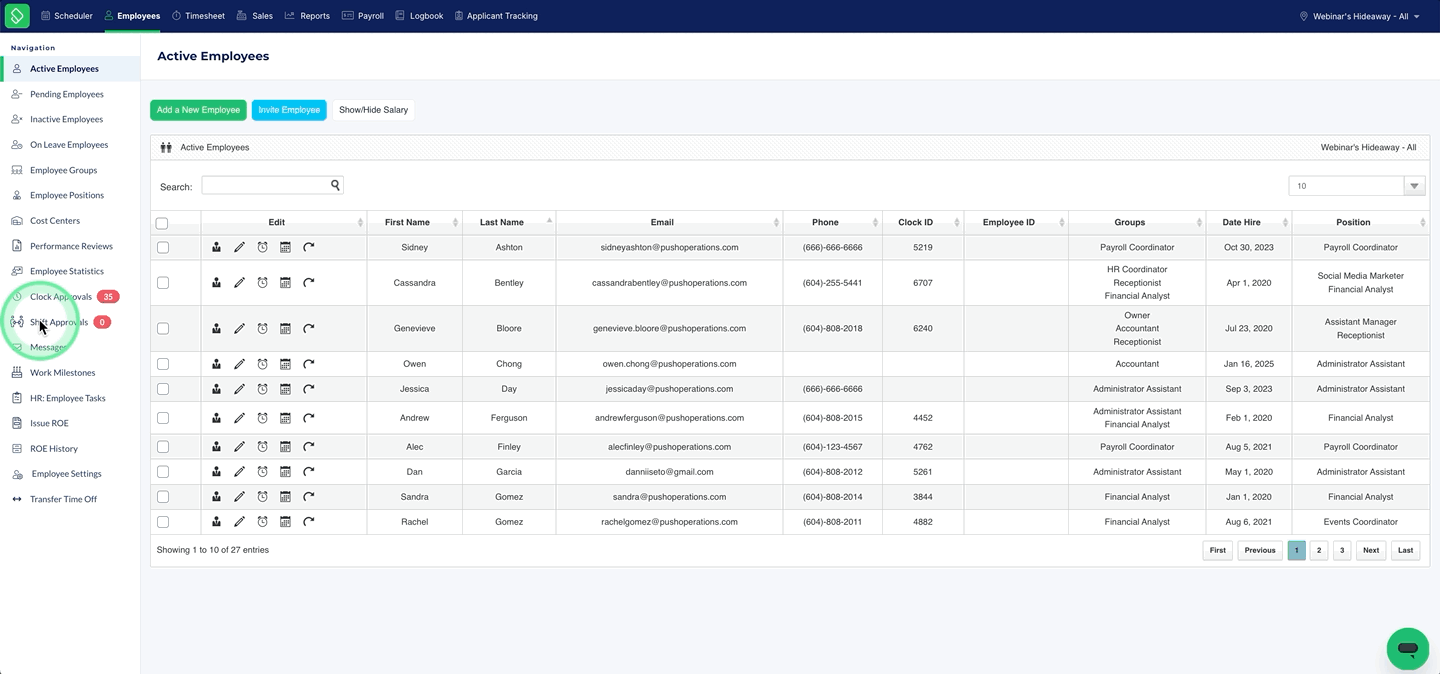Viewport: 1440px width, 674px height.
Task: Open the entries-per-page dropdown showing 10
Action: (x=1357, y=186)
